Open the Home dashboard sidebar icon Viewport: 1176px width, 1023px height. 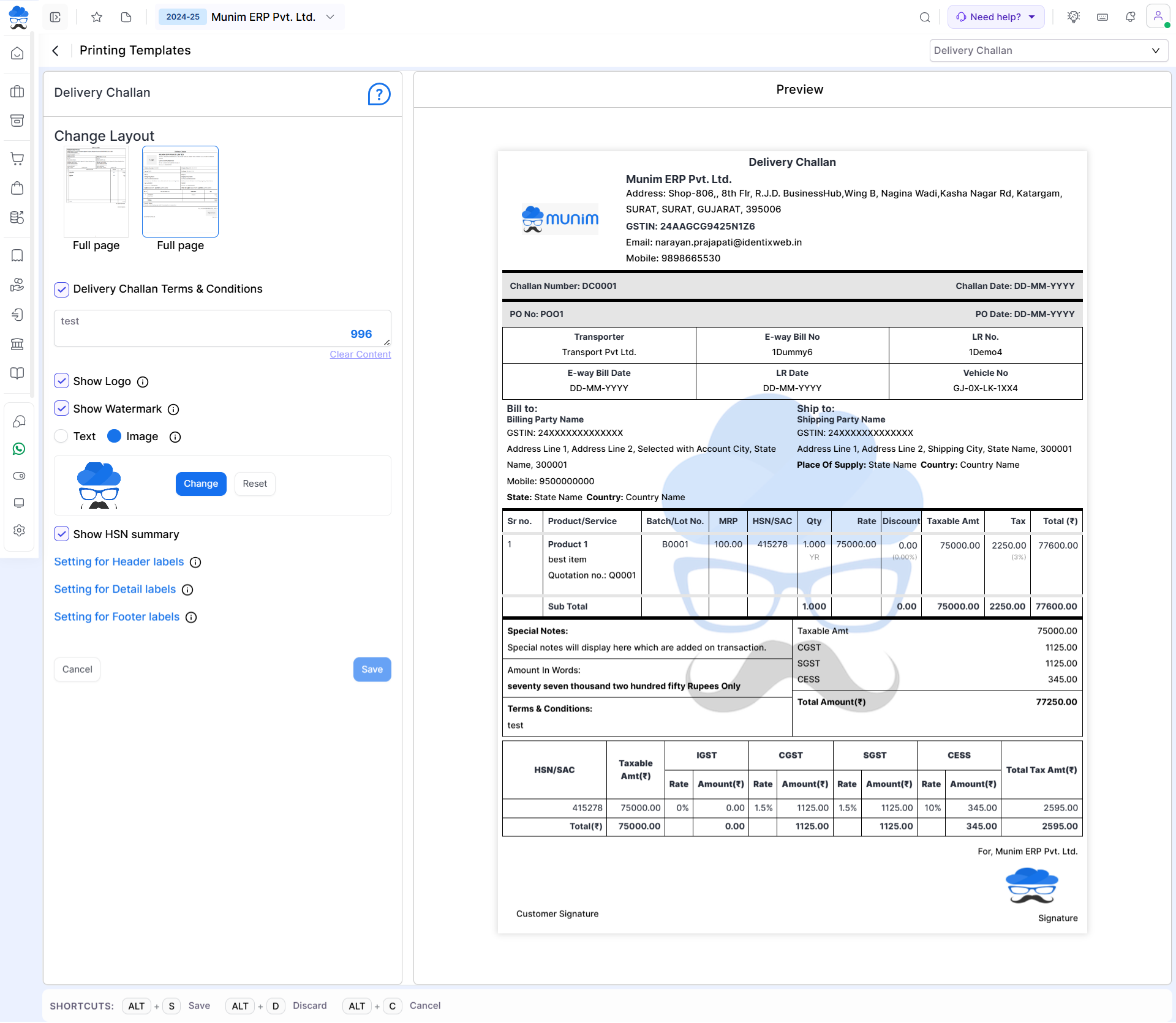coord(17,53)
